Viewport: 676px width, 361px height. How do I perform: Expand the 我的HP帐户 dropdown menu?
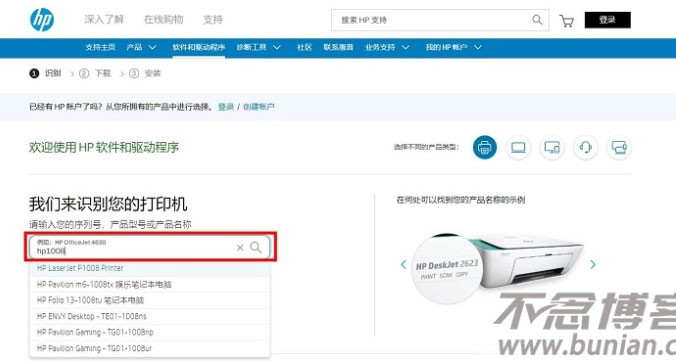point(454,47)
